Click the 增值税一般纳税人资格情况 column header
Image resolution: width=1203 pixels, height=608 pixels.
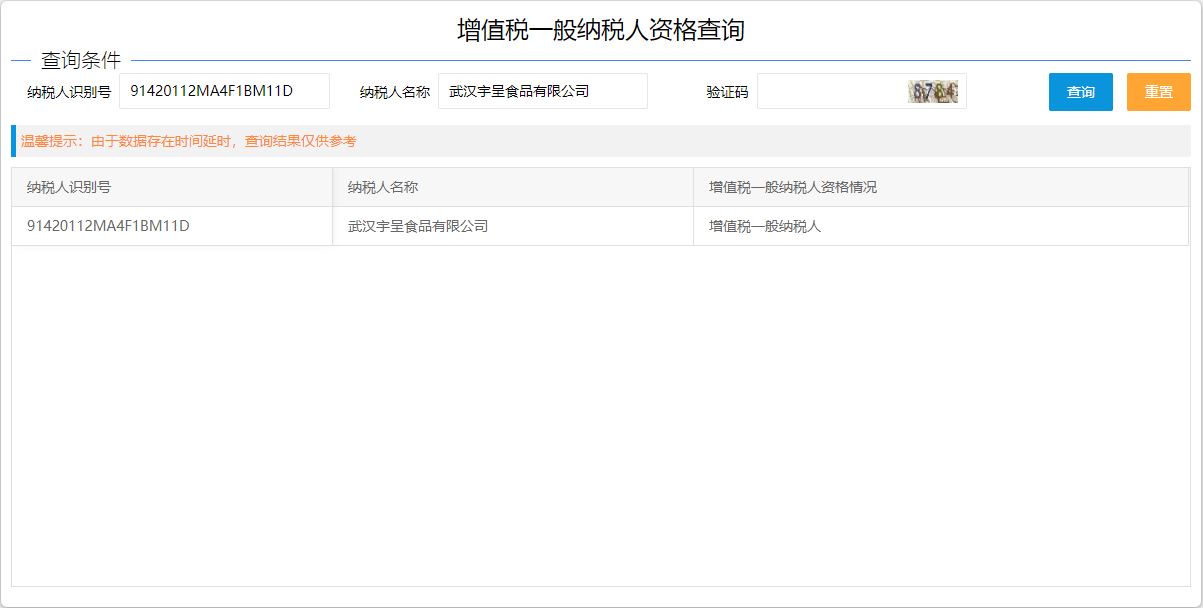pos(793,187)
